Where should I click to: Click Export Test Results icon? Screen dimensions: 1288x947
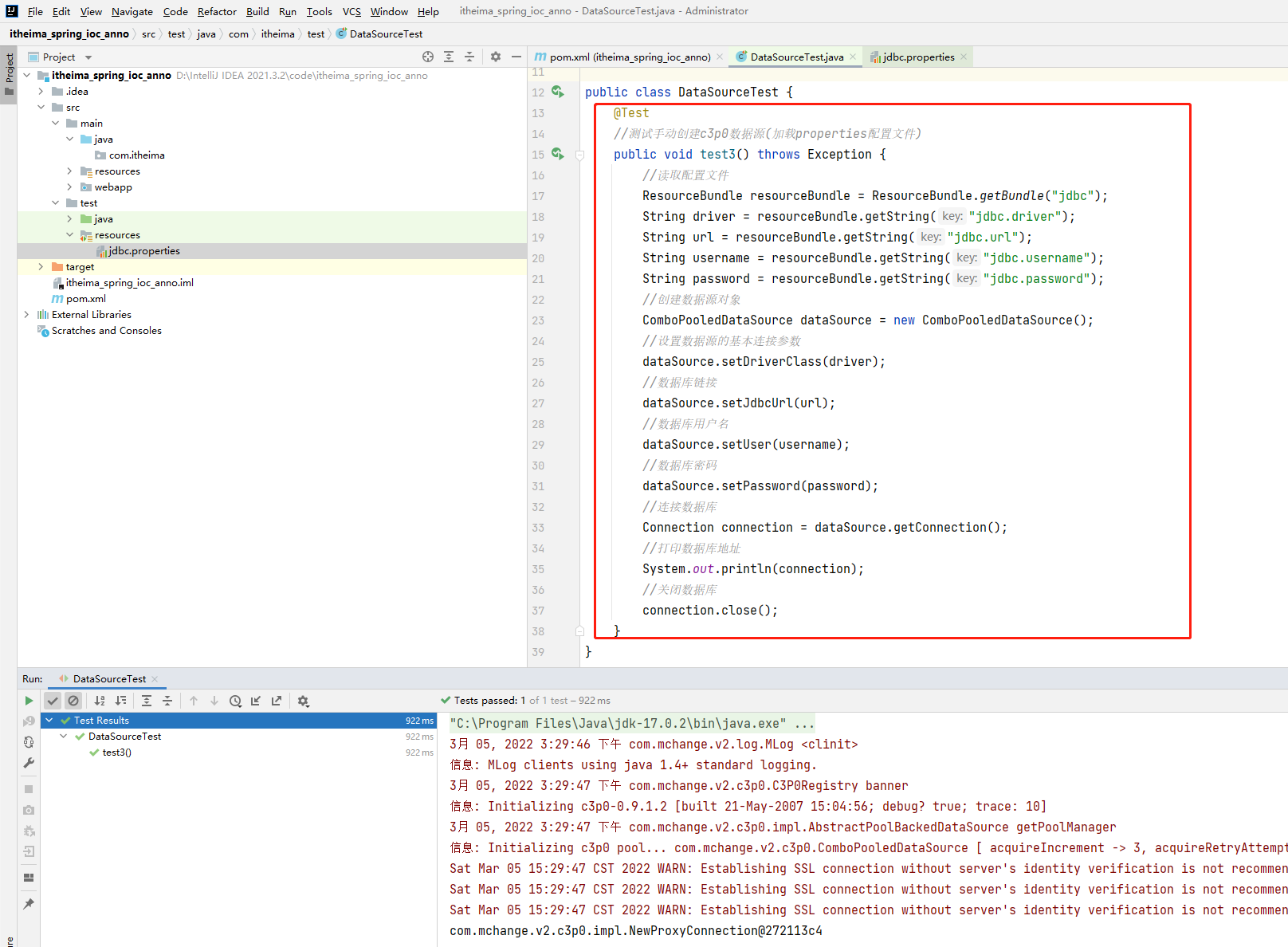point(277,701)
